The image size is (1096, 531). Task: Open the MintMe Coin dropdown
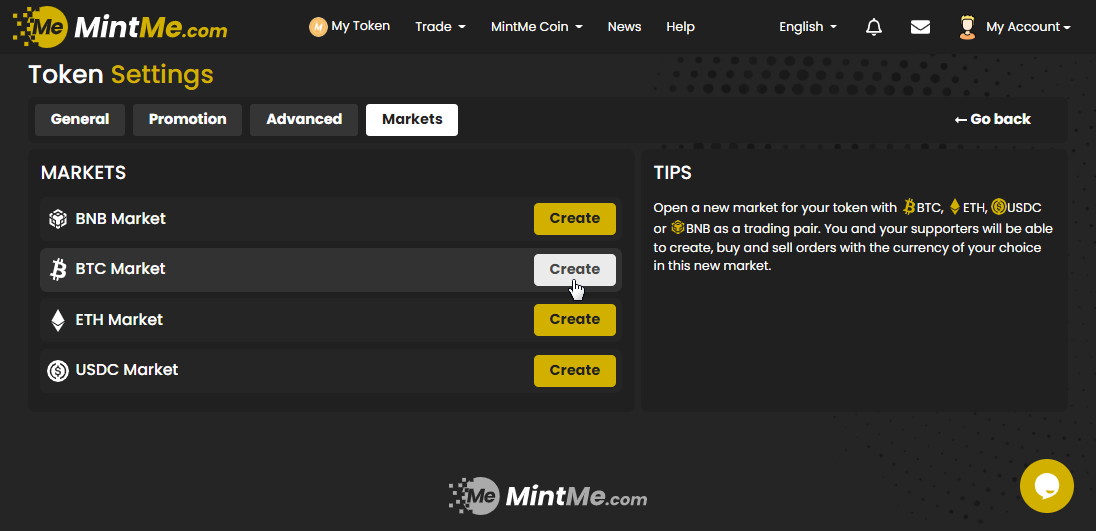tap(536, 27)
